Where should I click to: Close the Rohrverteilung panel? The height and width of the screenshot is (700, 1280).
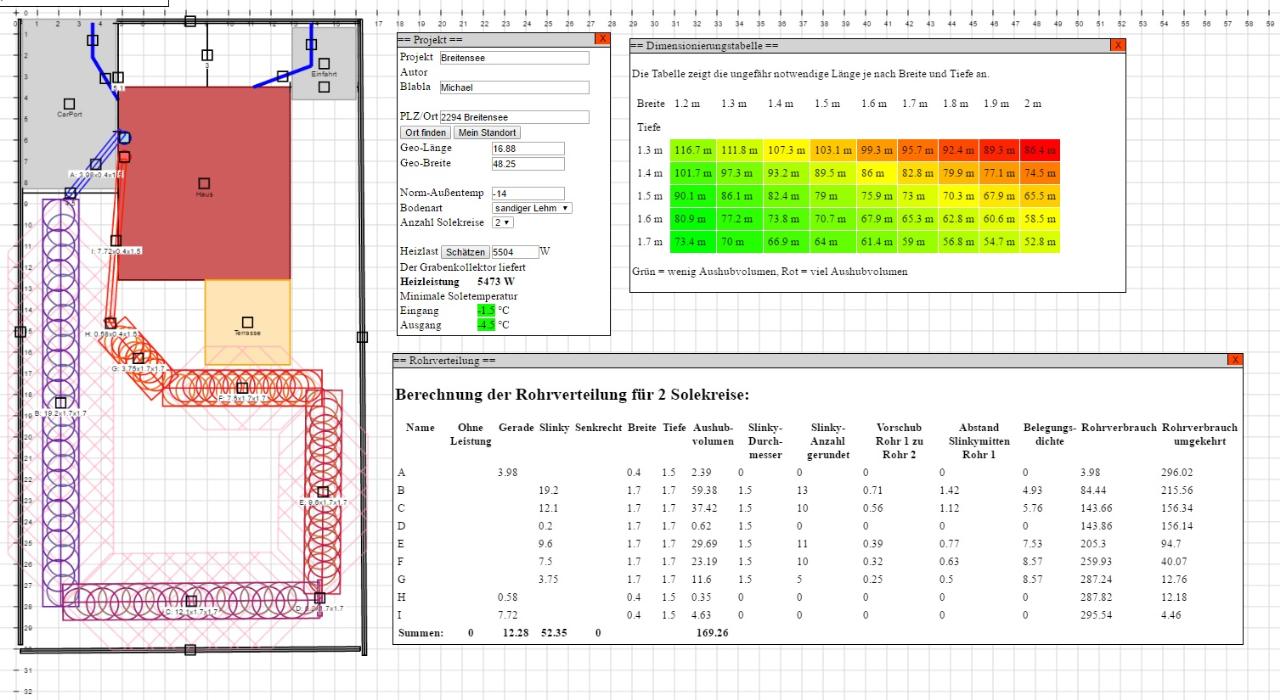[x=1236, y=360]
